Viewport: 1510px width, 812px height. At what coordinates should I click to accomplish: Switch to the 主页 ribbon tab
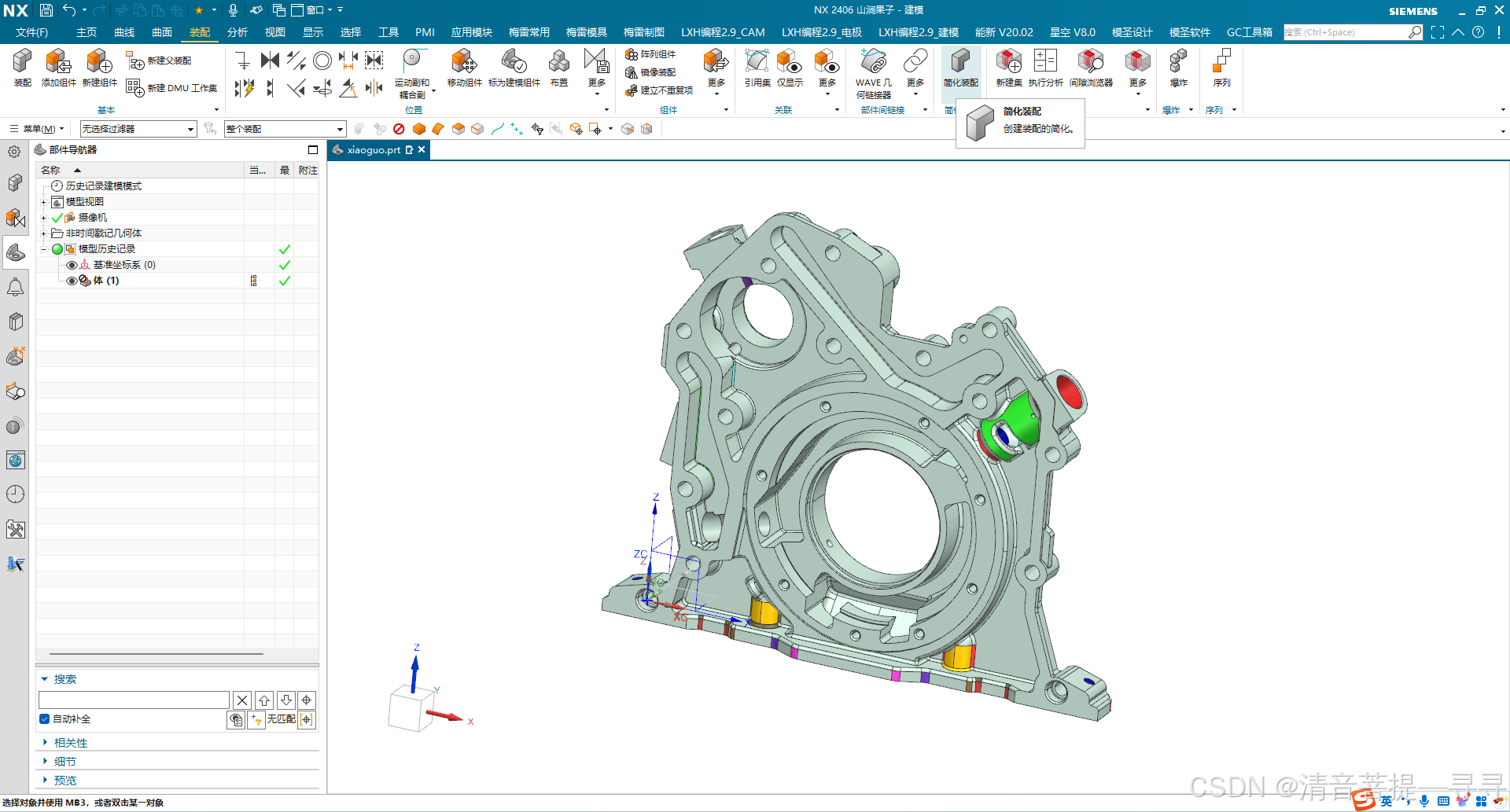coord(87,32)
